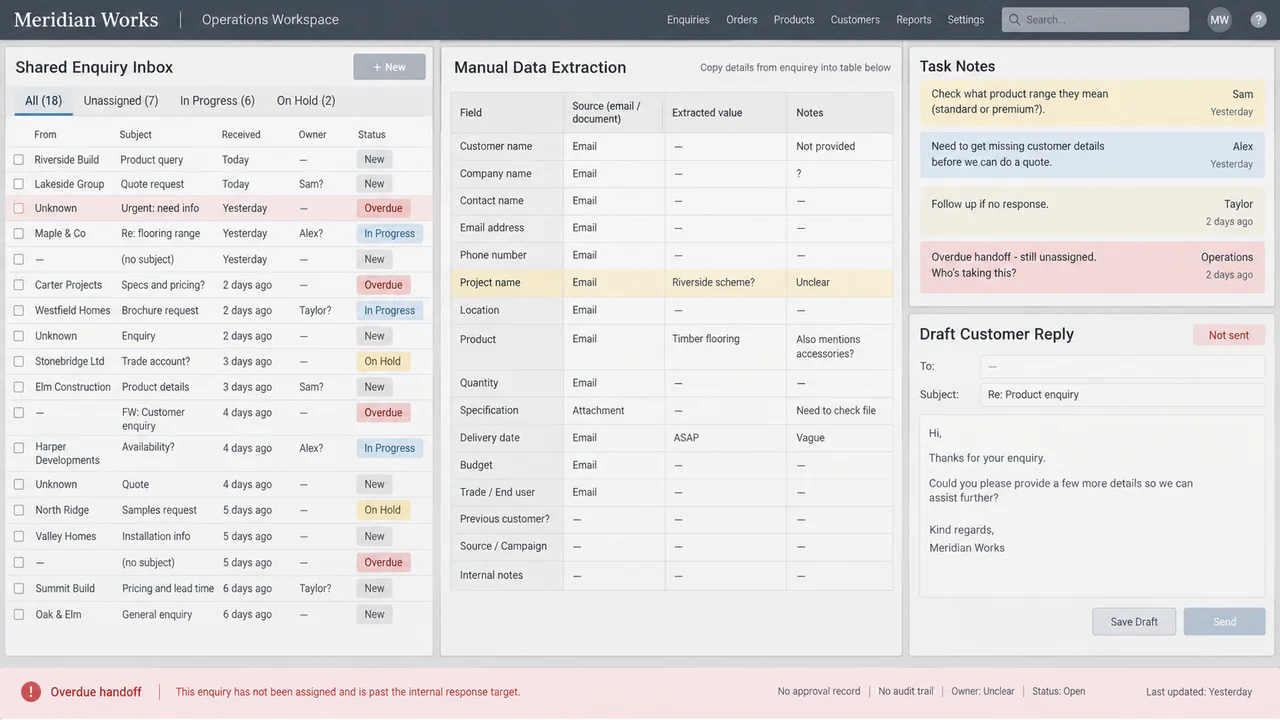
Task: Click the To recipient field
Action: pyautogui.click(x=1122, y=367)
